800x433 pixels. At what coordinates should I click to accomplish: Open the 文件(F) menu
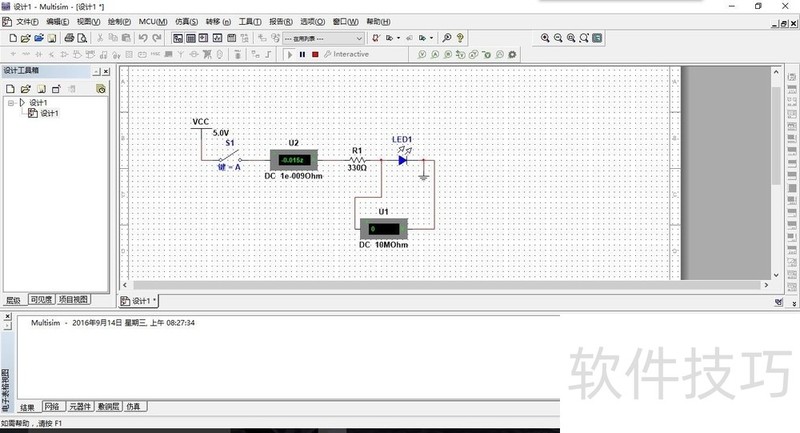(27, 21)
